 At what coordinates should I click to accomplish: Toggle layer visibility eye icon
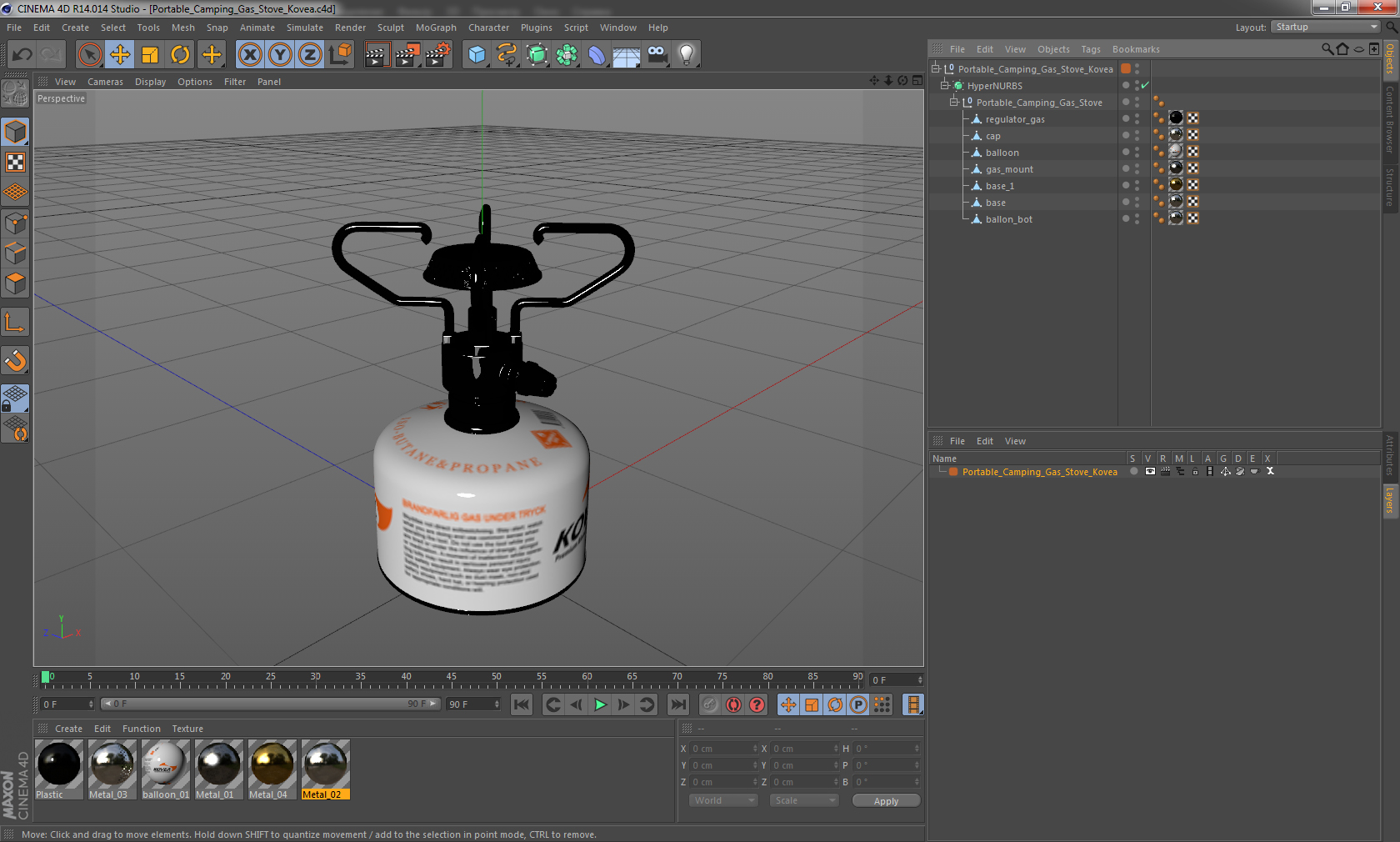[x=1150, y=471]
